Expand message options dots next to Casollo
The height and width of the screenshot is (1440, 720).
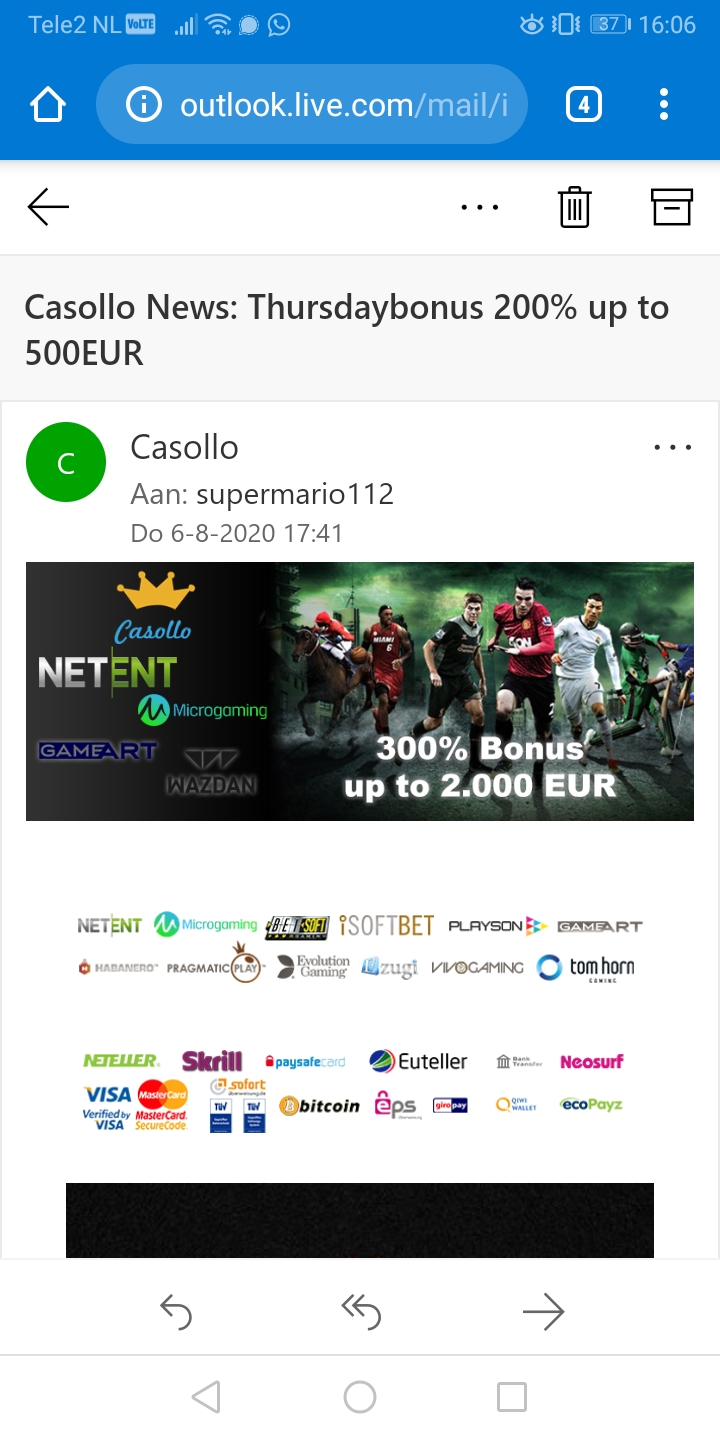[x=672, y=447]
